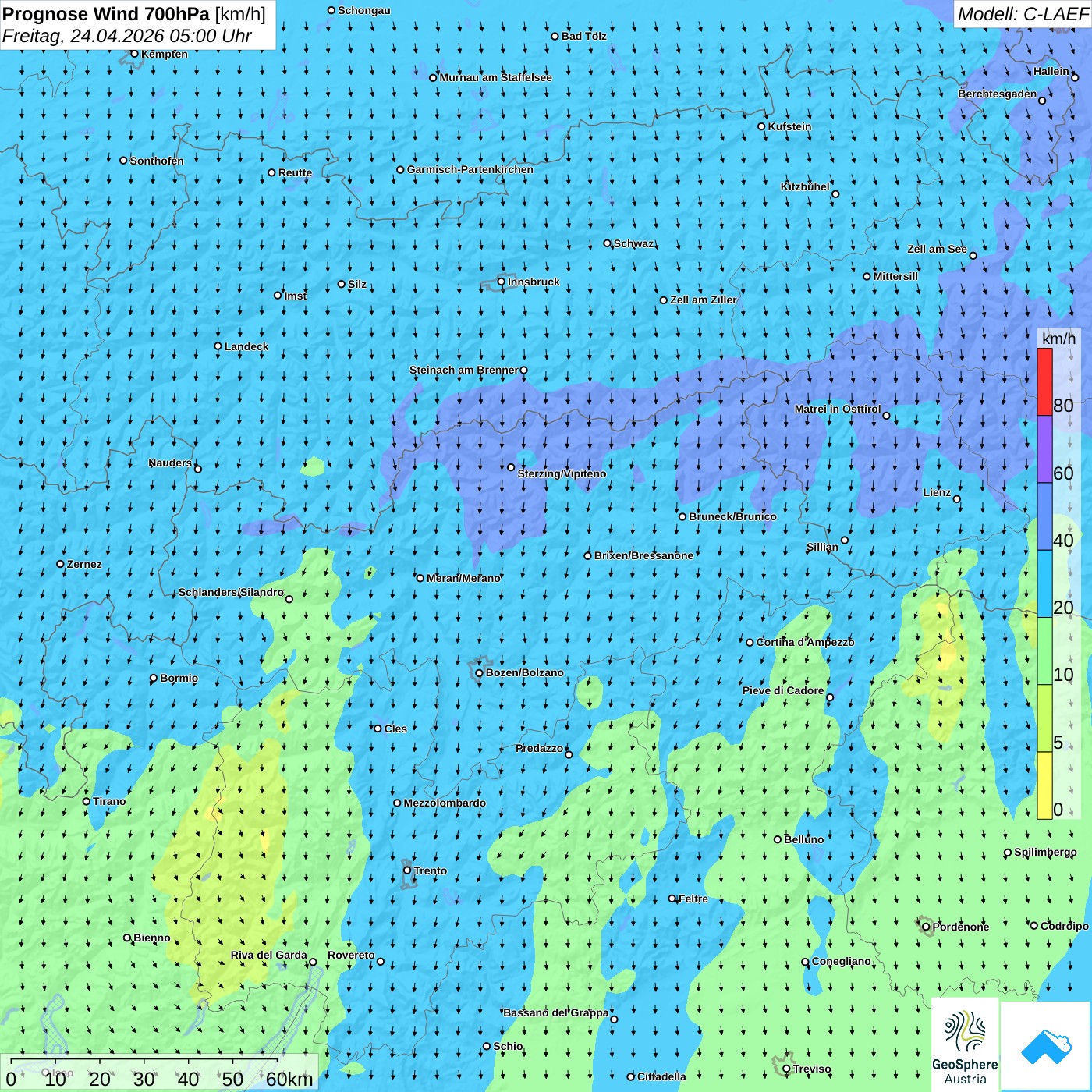Image resolution: width=1092 pixels, height=1092 pixels.
Task: Click the km/h legend heading
Action: [1058, 338]
